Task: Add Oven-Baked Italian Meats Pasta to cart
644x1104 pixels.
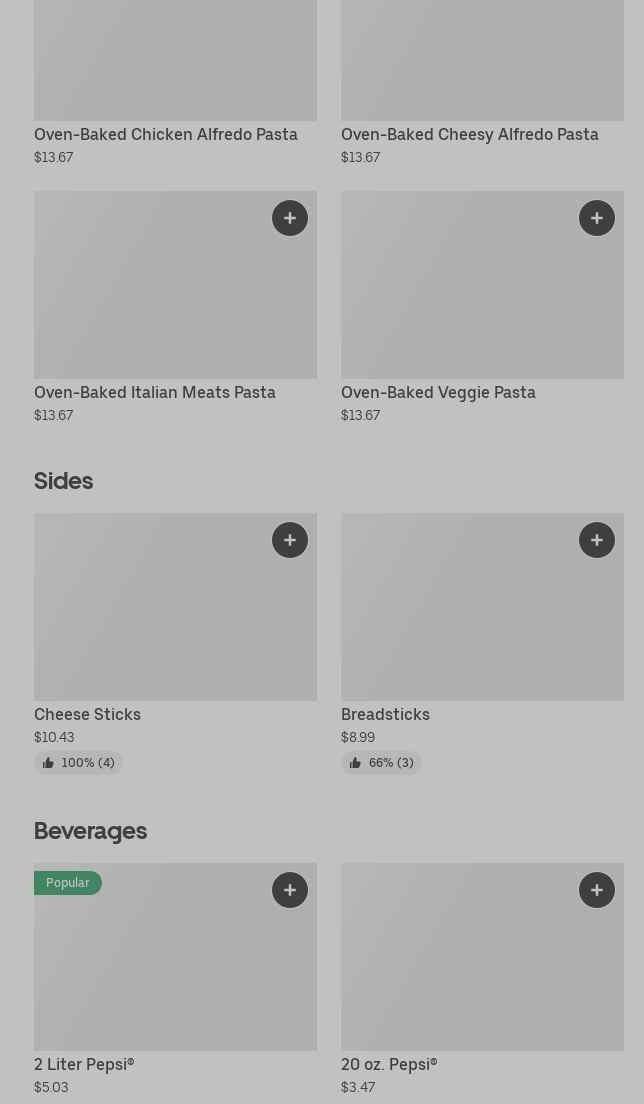Action: coord(290,218)
